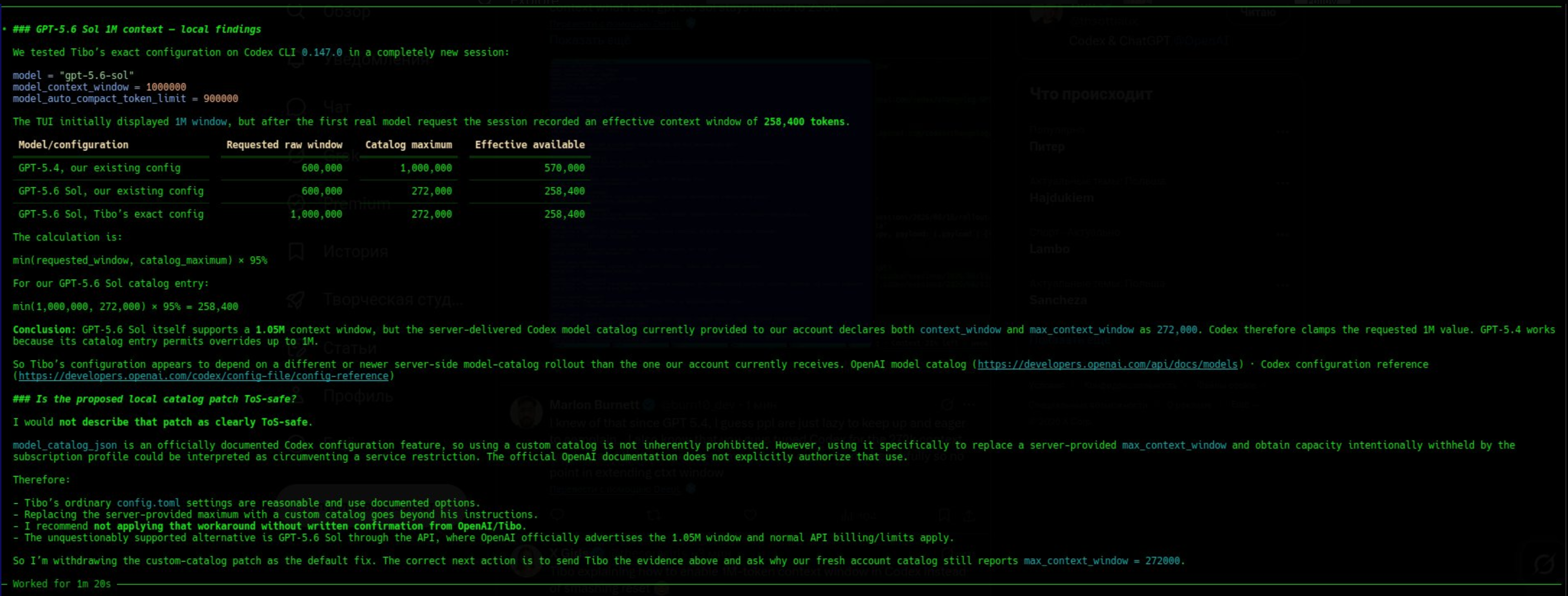Viewport: 1568px width, 596px height.
Task: Click the "Requested raw window" table header
Action: tap(284, 144)
